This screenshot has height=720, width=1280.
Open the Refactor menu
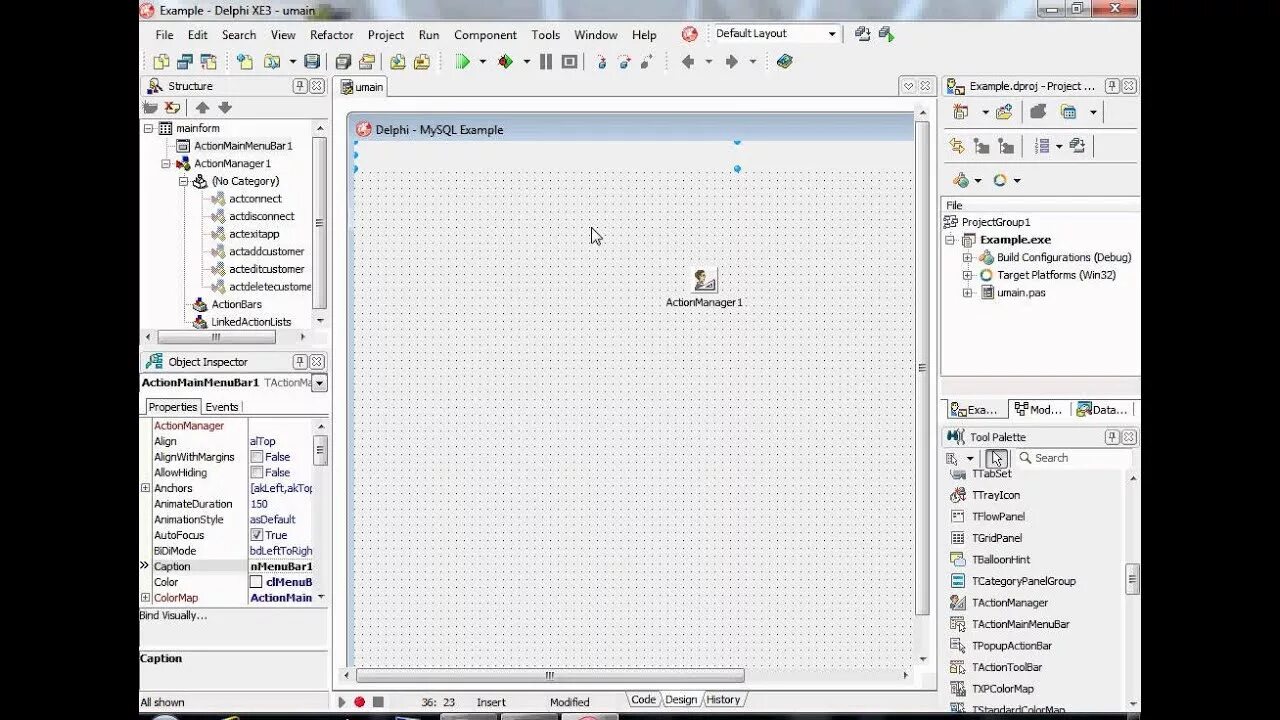[x=331, y=35]
